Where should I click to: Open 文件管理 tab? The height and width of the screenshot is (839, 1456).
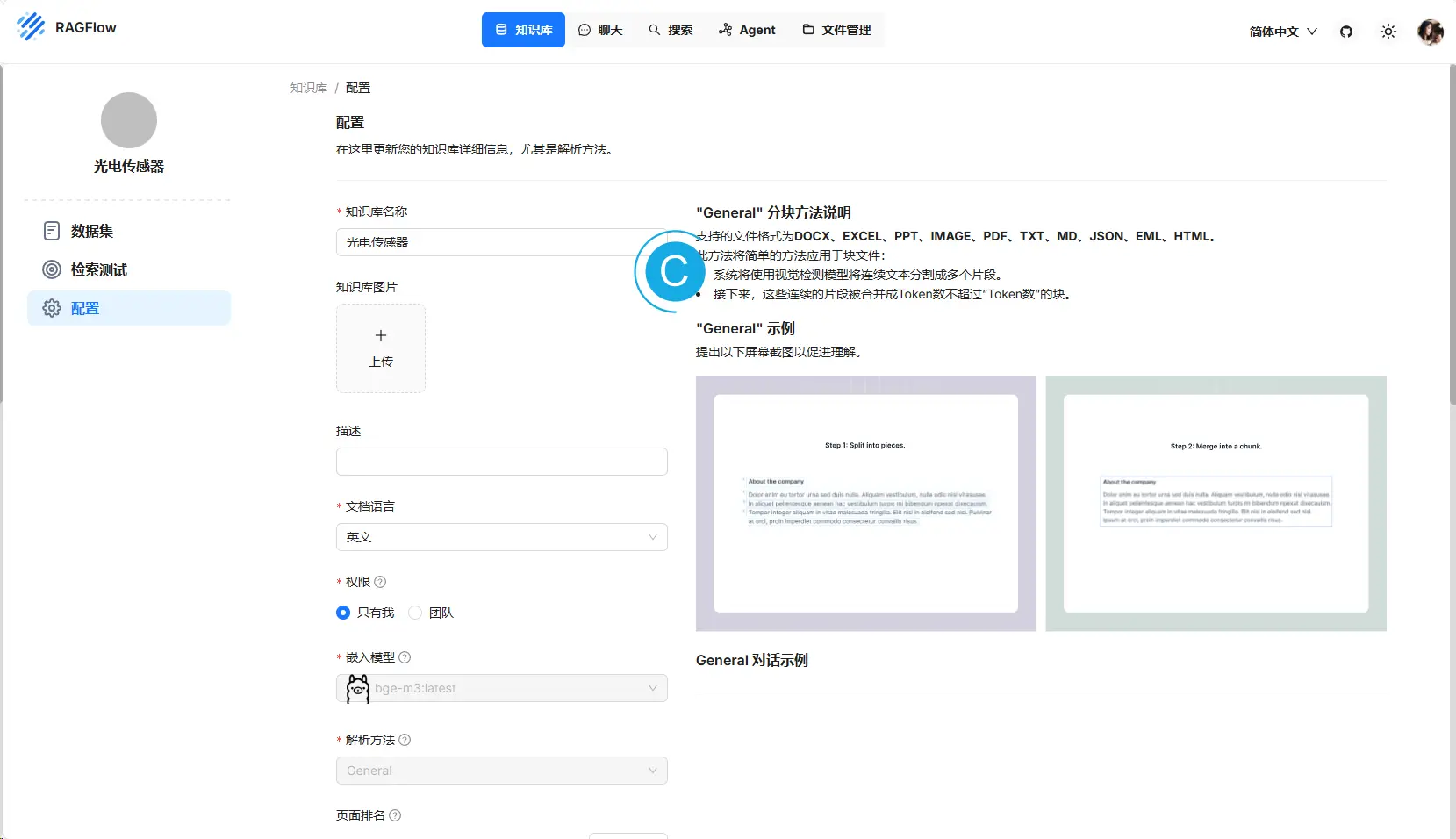pyautogui.click(x=836, y=30)
